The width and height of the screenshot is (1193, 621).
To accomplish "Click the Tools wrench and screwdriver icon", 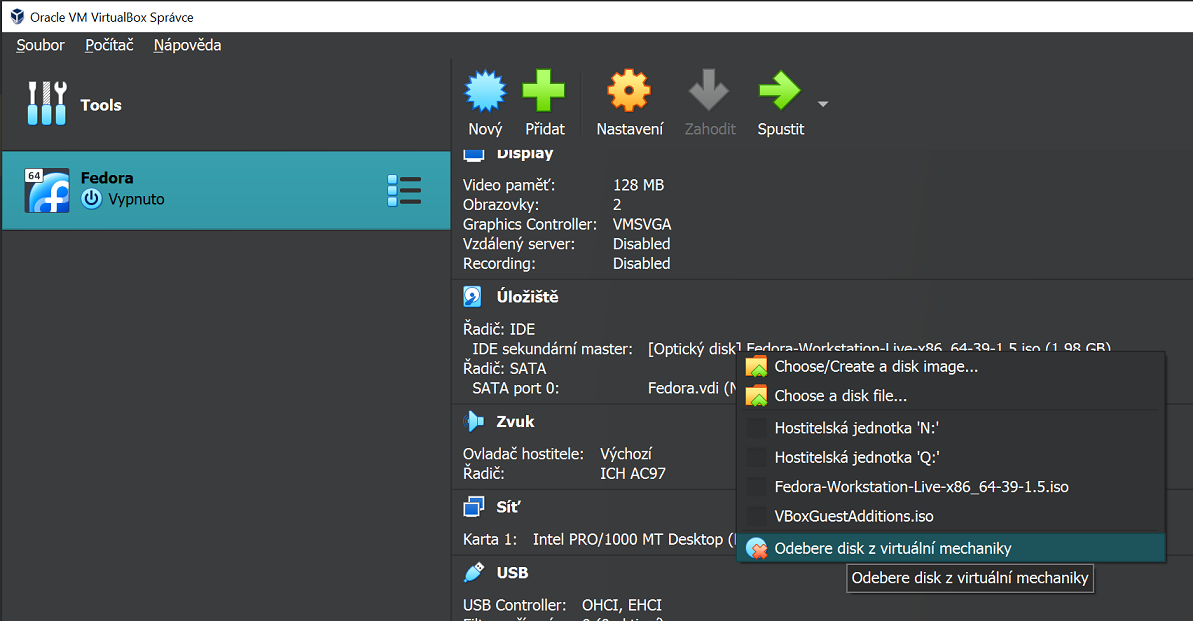I will click(47, 104).
